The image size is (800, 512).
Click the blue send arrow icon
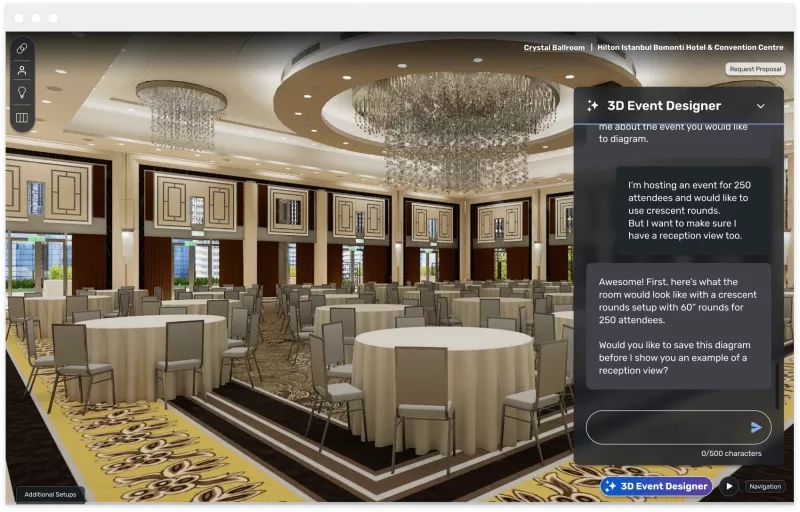tap(756, 428)
